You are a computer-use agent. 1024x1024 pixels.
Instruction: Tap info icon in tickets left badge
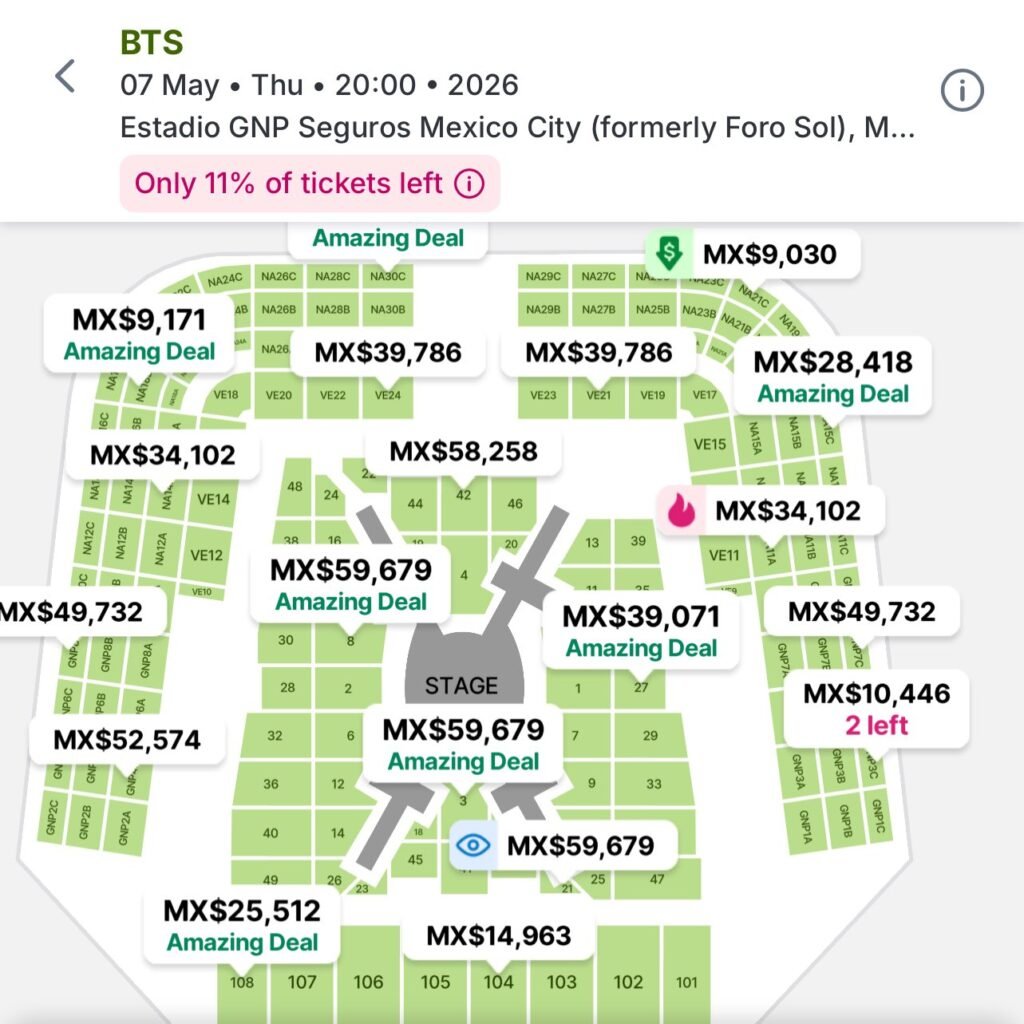(x=469, y=184)
